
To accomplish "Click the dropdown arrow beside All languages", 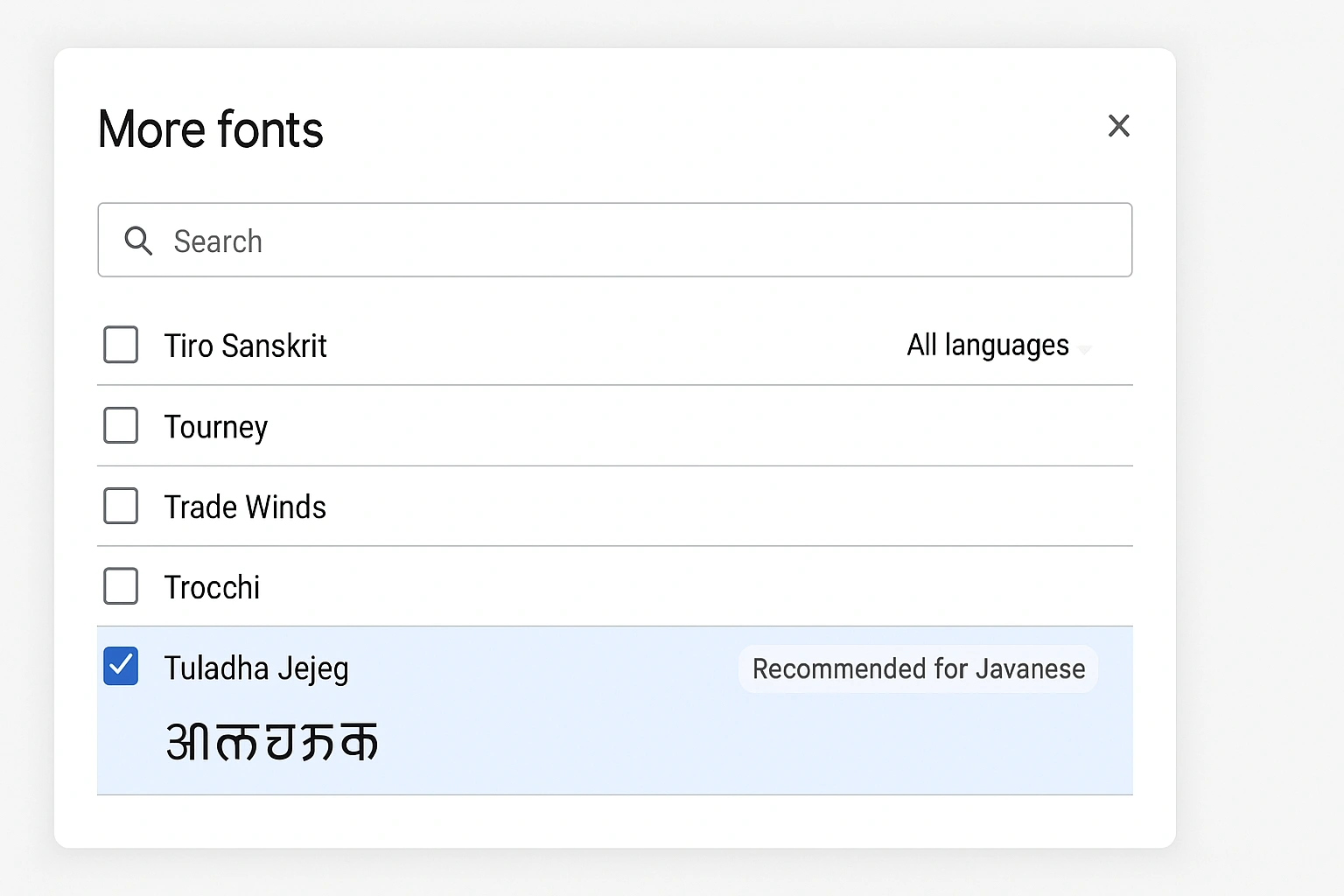I will pyautogui.click(x=1085, y=350).
